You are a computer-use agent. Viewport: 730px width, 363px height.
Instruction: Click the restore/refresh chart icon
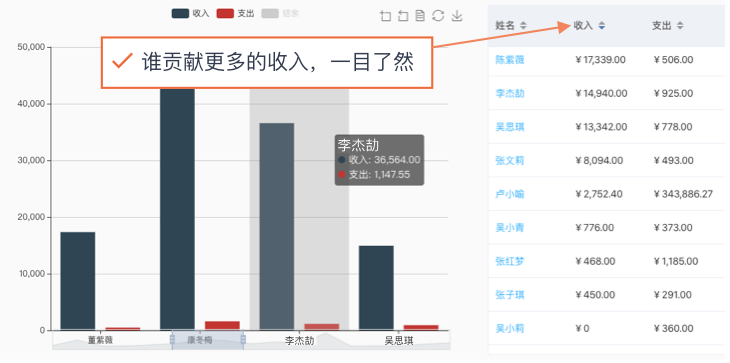click(x=438, y=16)
